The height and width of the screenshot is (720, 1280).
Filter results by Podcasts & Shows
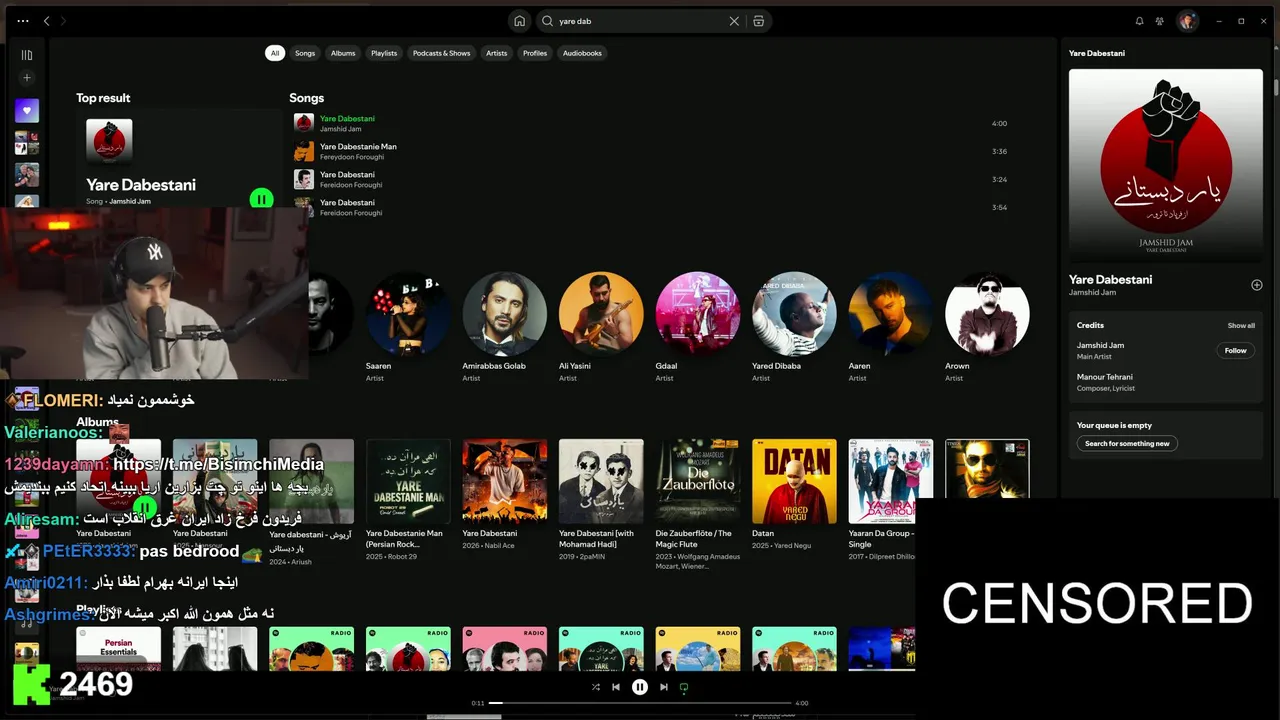click(441, 53)
